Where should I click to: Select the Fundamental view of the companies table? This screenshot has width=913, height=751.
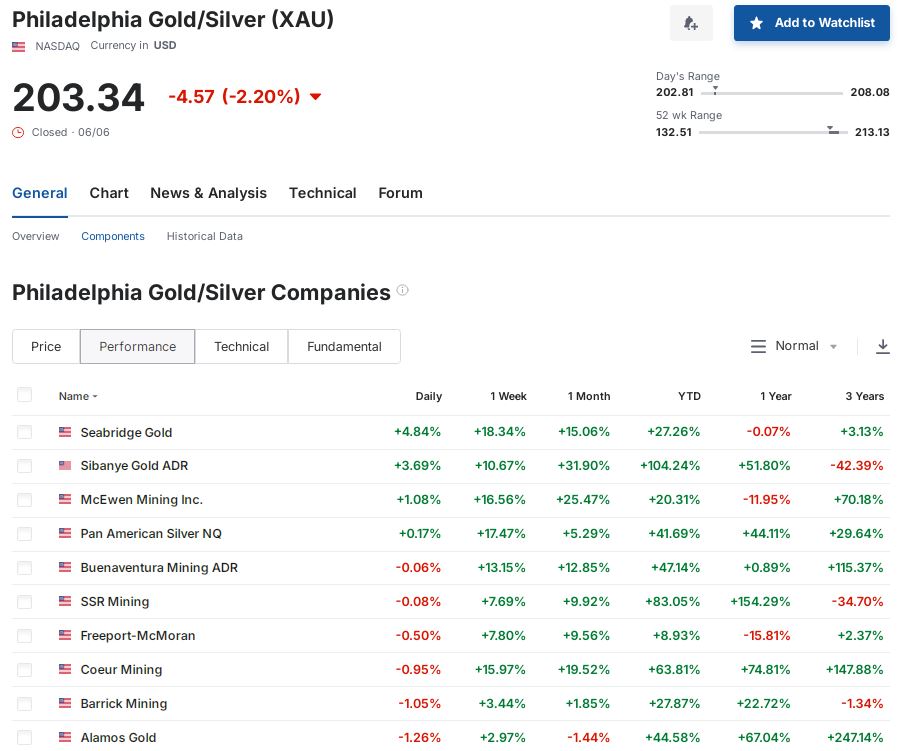344,346
